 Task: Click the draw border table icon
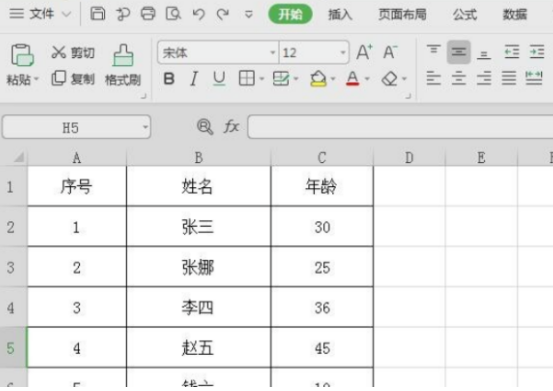281,78
